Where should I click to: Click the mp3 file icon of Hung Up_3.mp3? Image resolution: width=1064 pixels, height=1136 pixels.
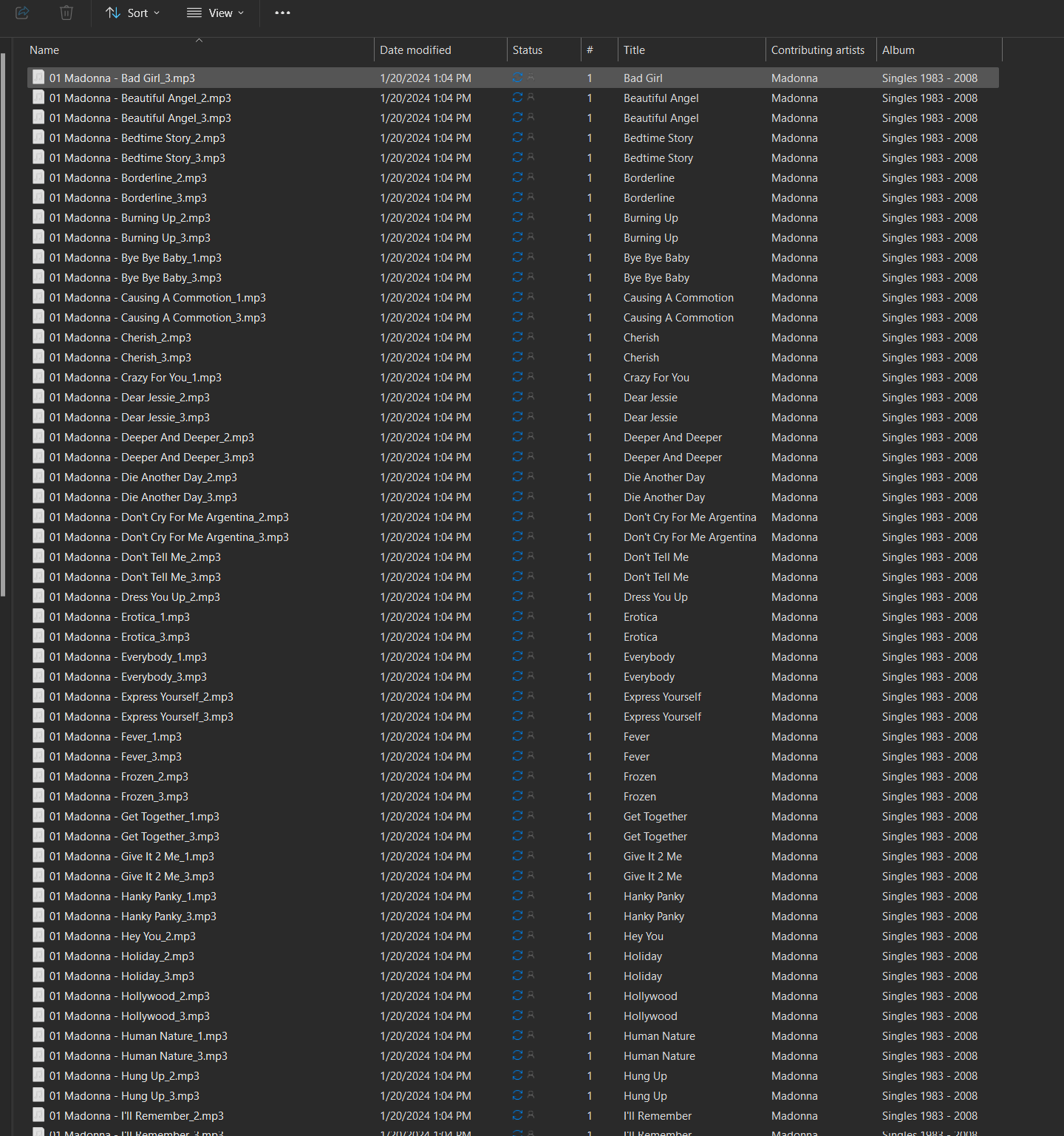(38, 1095)
